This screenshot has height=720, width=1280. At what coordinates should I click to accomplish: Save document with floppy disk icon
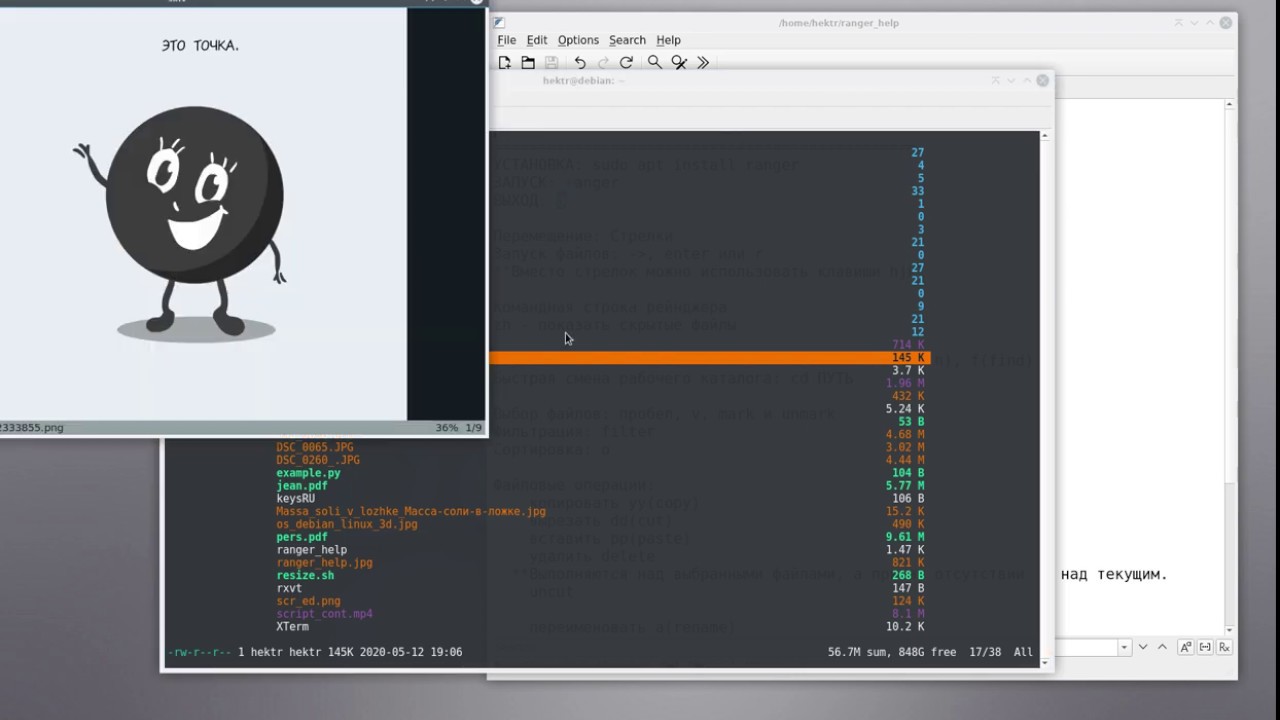coord(551,62)
